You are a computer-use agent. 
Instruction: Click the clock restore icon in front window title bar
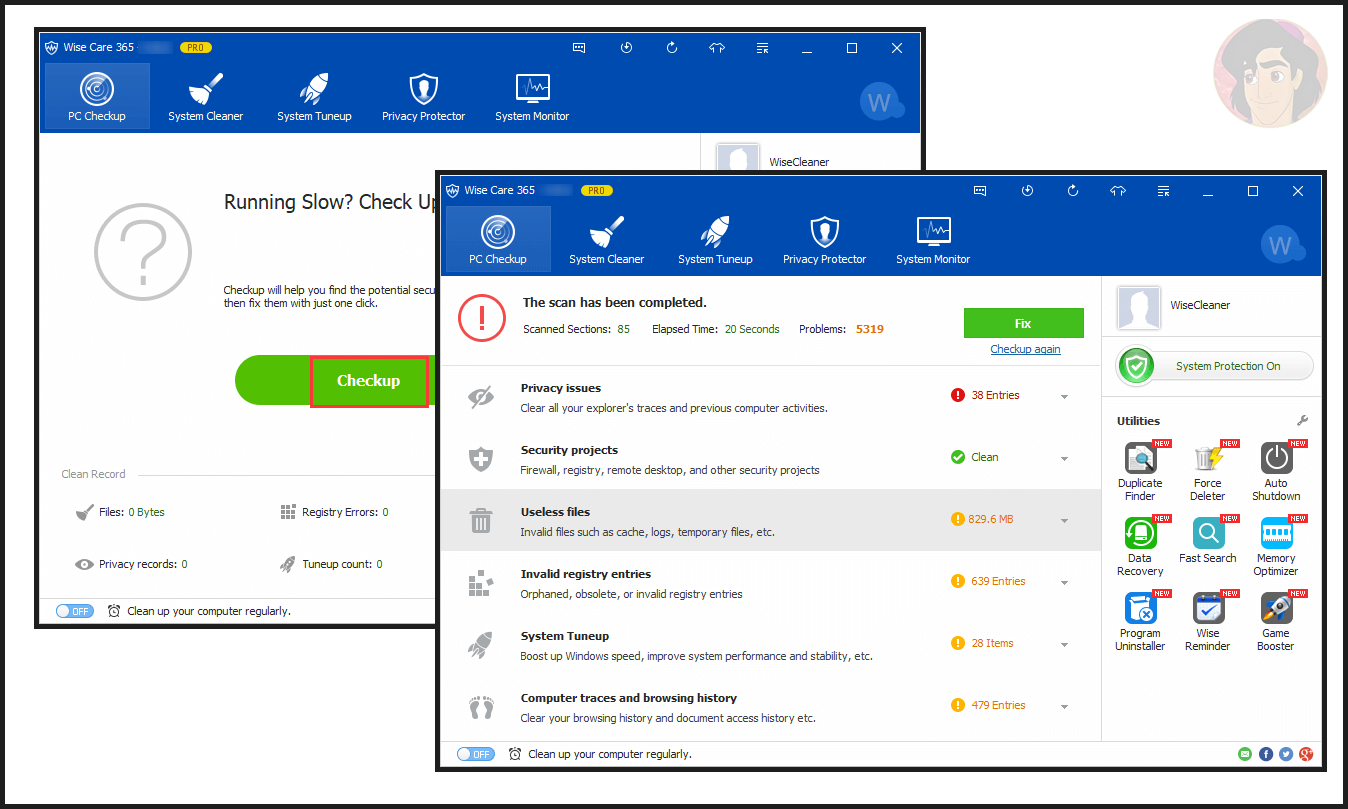[x=1027, y=190]
